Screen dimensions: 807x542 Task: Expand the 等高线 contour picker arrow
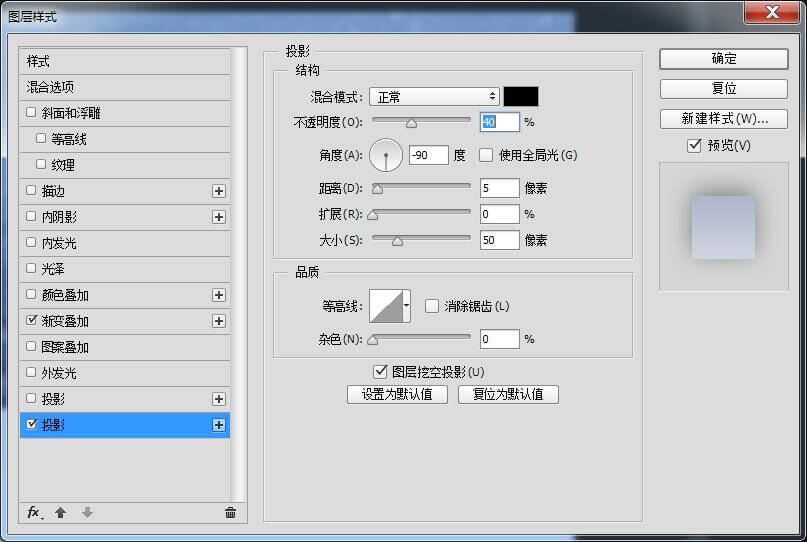pyautogui.click(x=407, y=306)
